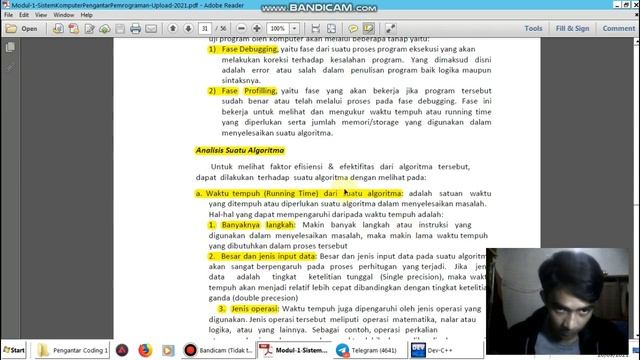Click the dark red triangle taskbar icon
This screenshot has width=640, height=360.
click(122, 350)
